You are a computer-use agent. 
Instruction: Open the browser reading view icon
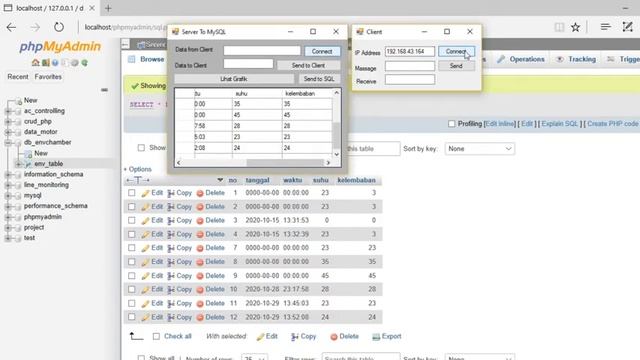(559, 27)
